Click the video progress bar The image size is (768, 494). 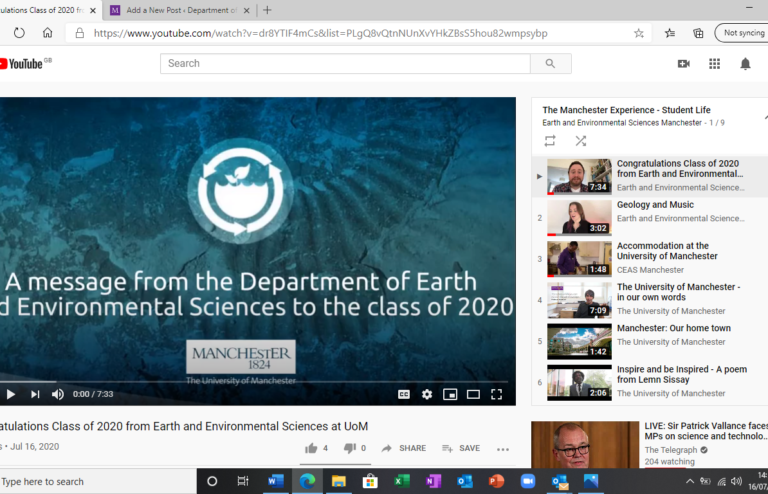255,381
